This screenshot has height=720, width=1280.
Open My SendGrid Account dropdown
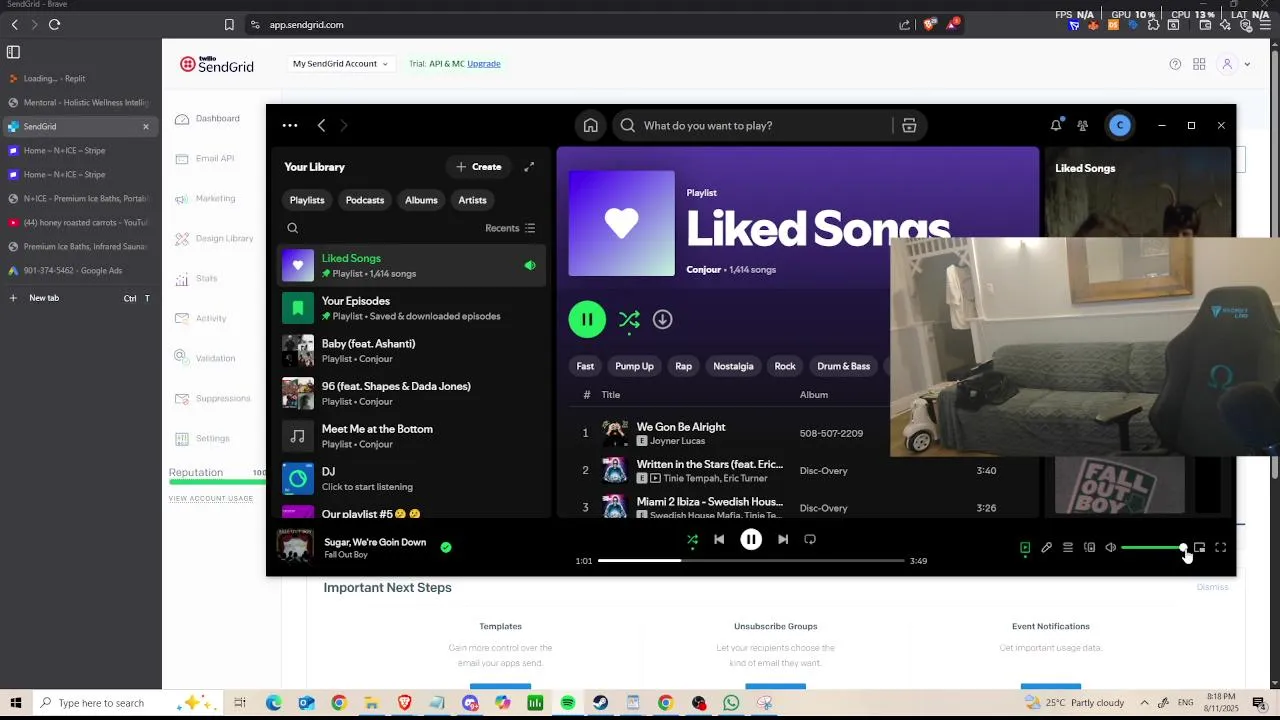click(x=340, y=64)
